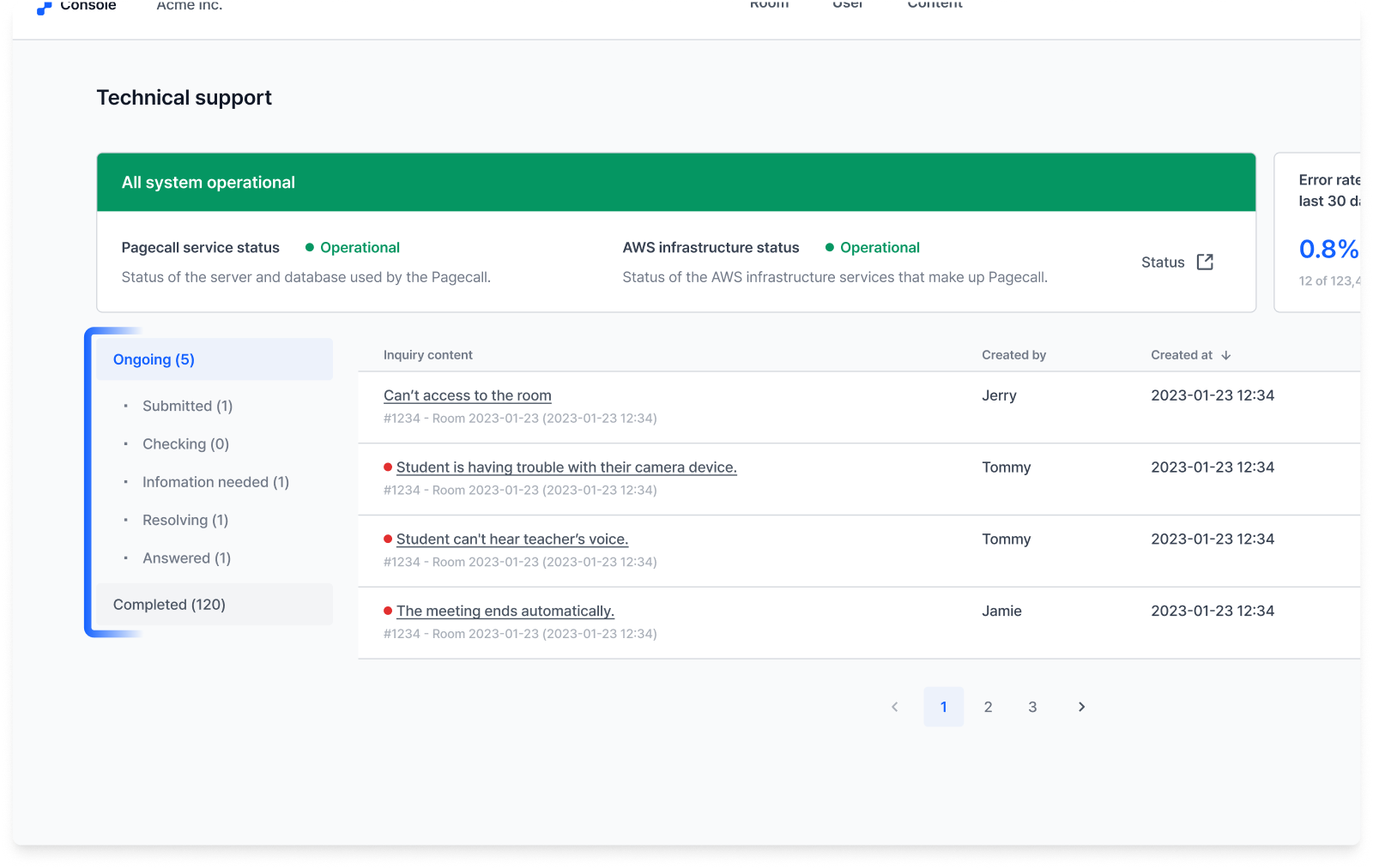Go to page 1
Image resolution: width=1373 pixels, height=868 pixels.
[944, 707]
